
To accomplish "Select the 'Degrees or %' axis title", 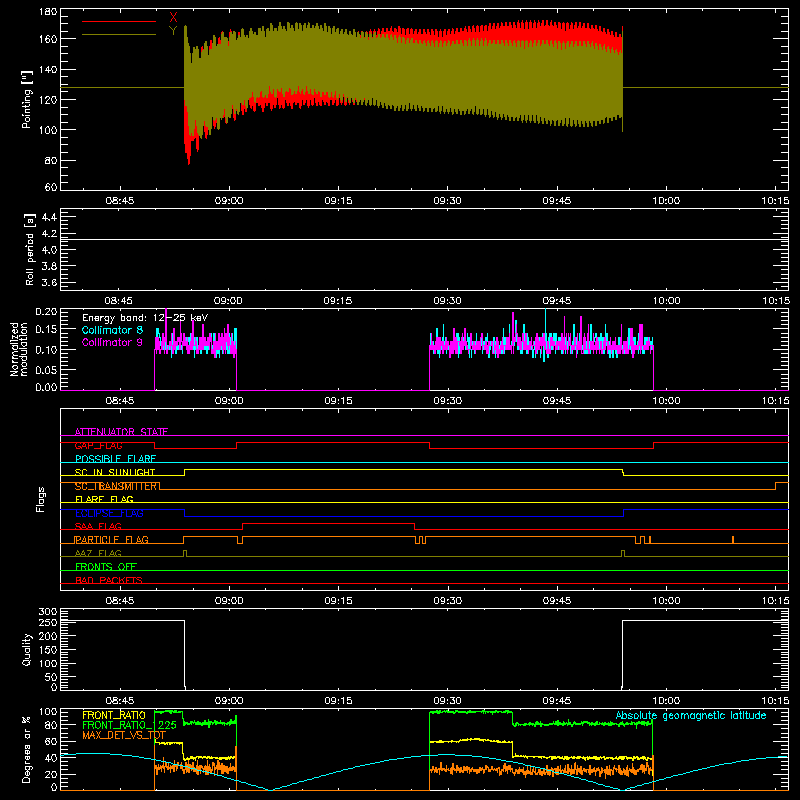I will pos(26,749).
